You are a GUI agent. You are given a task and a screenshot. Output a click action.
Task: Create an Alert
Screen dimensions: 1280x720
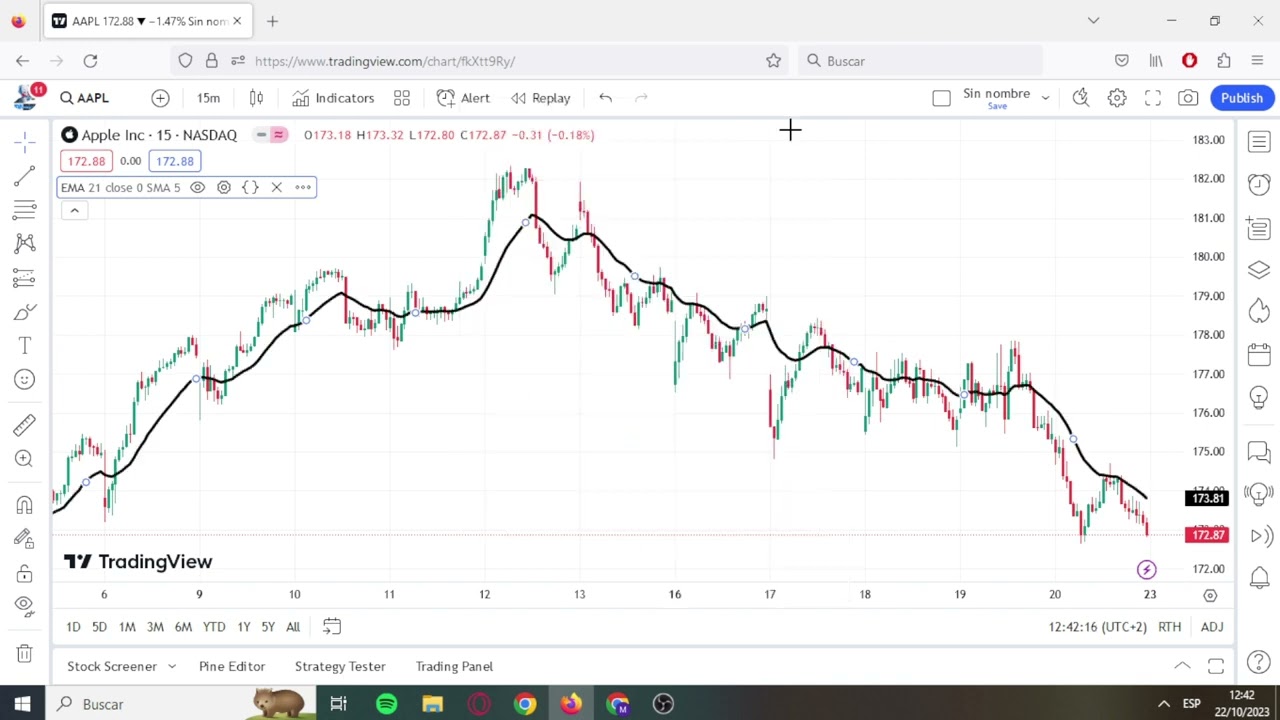click(464, 98)
